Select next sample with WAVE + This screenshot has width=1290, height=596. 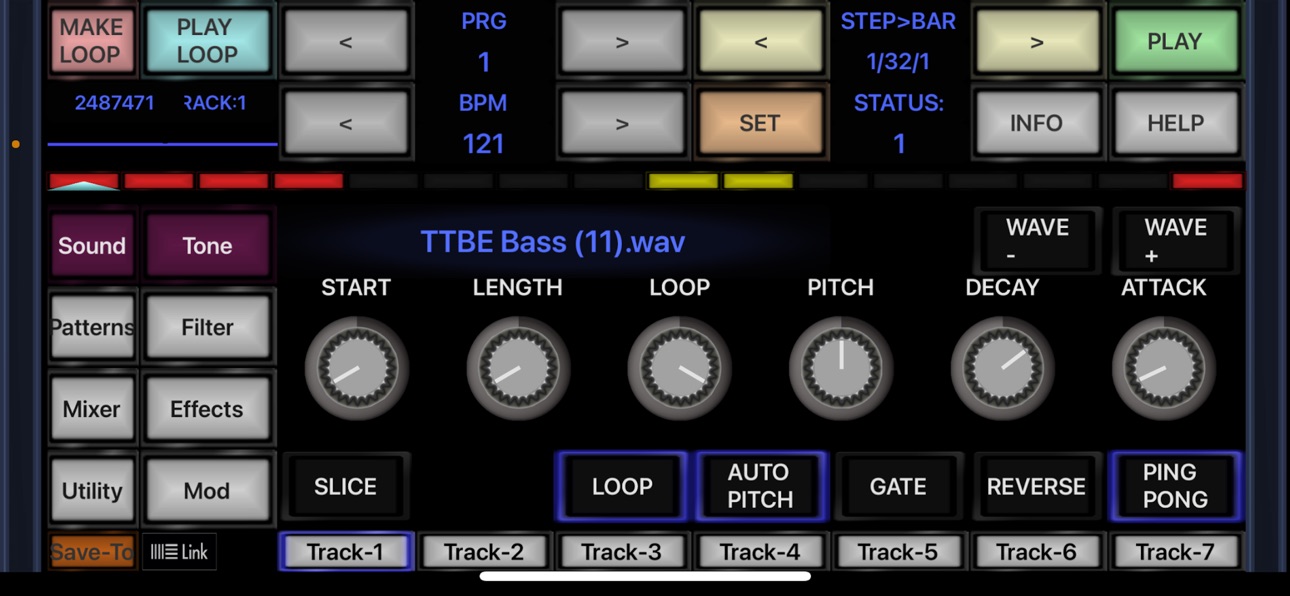(x=1175, y=241)
